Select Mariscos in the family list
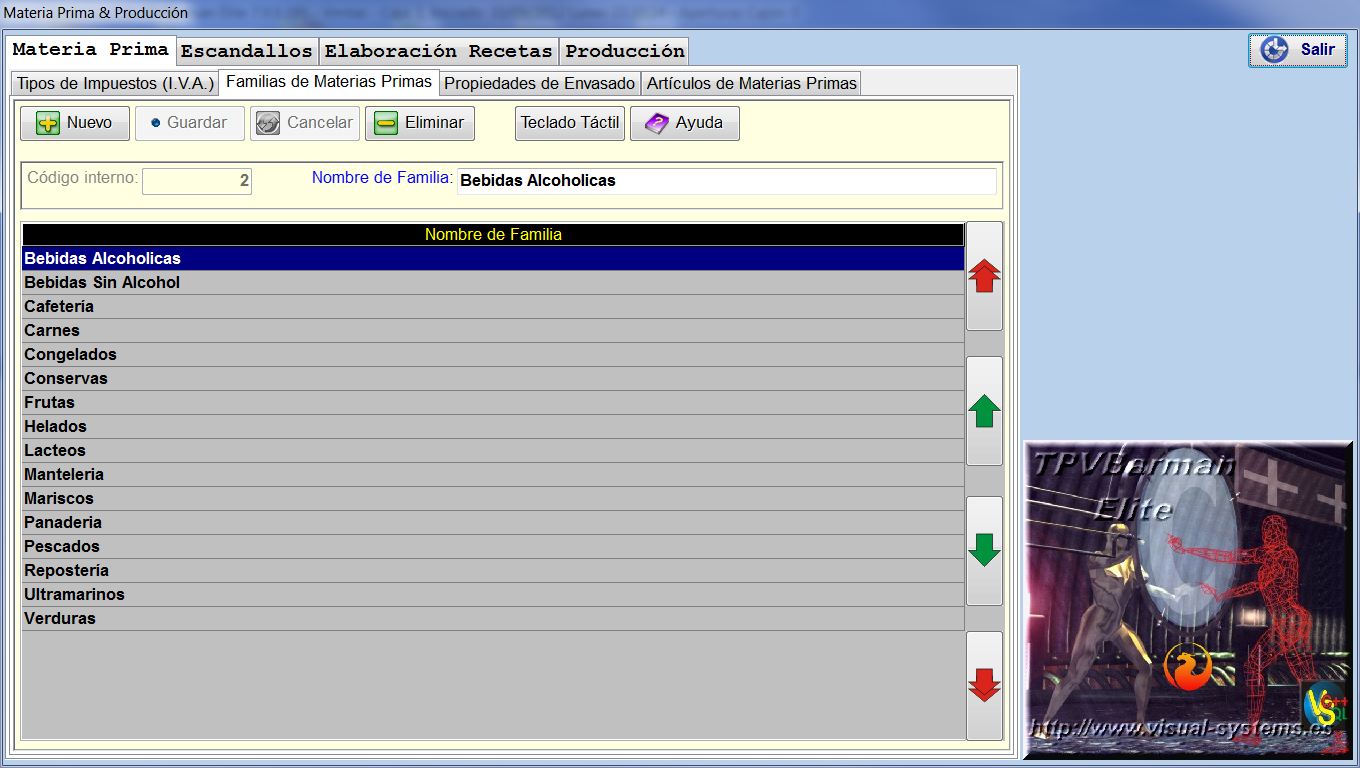 492,499
